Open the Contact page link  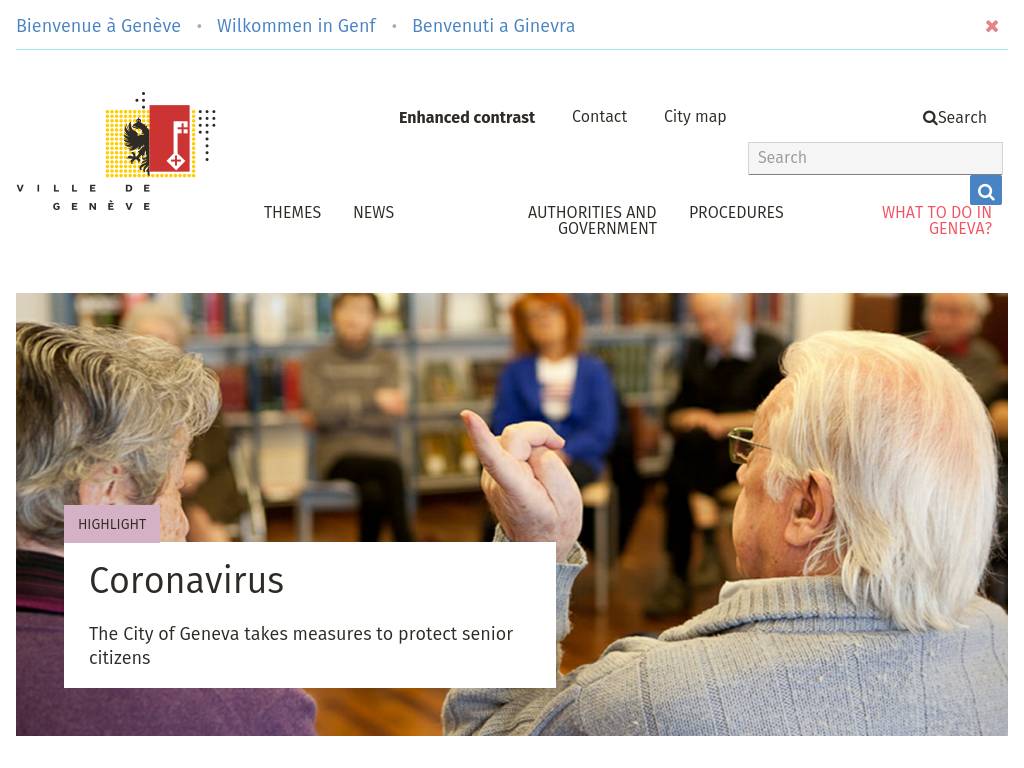599,116
